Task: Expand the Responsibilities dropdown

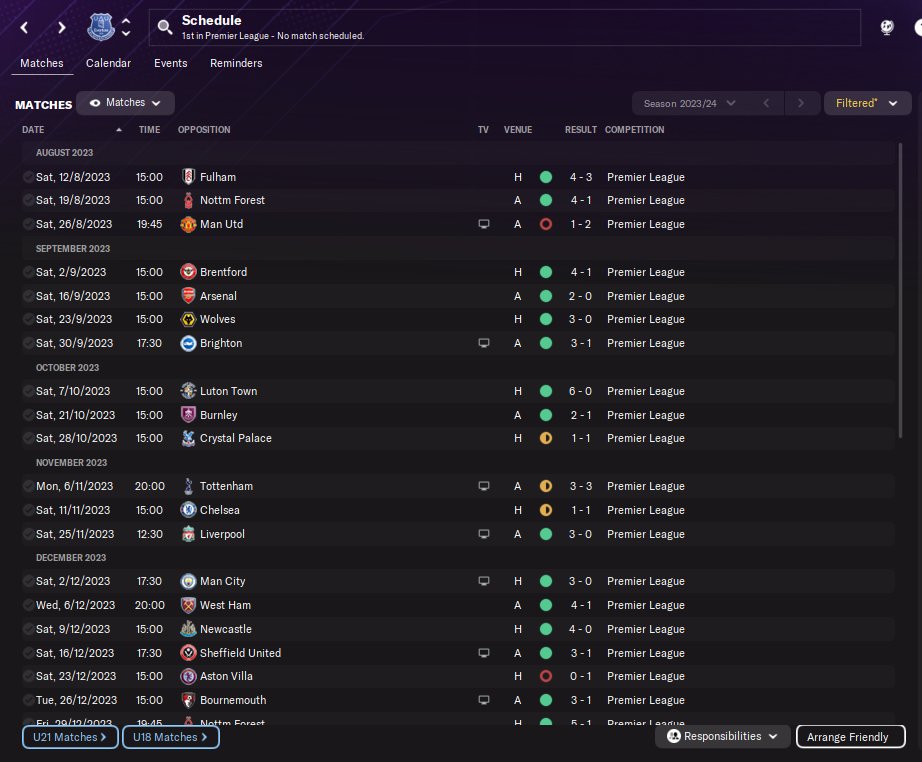Action: (723, 736)
